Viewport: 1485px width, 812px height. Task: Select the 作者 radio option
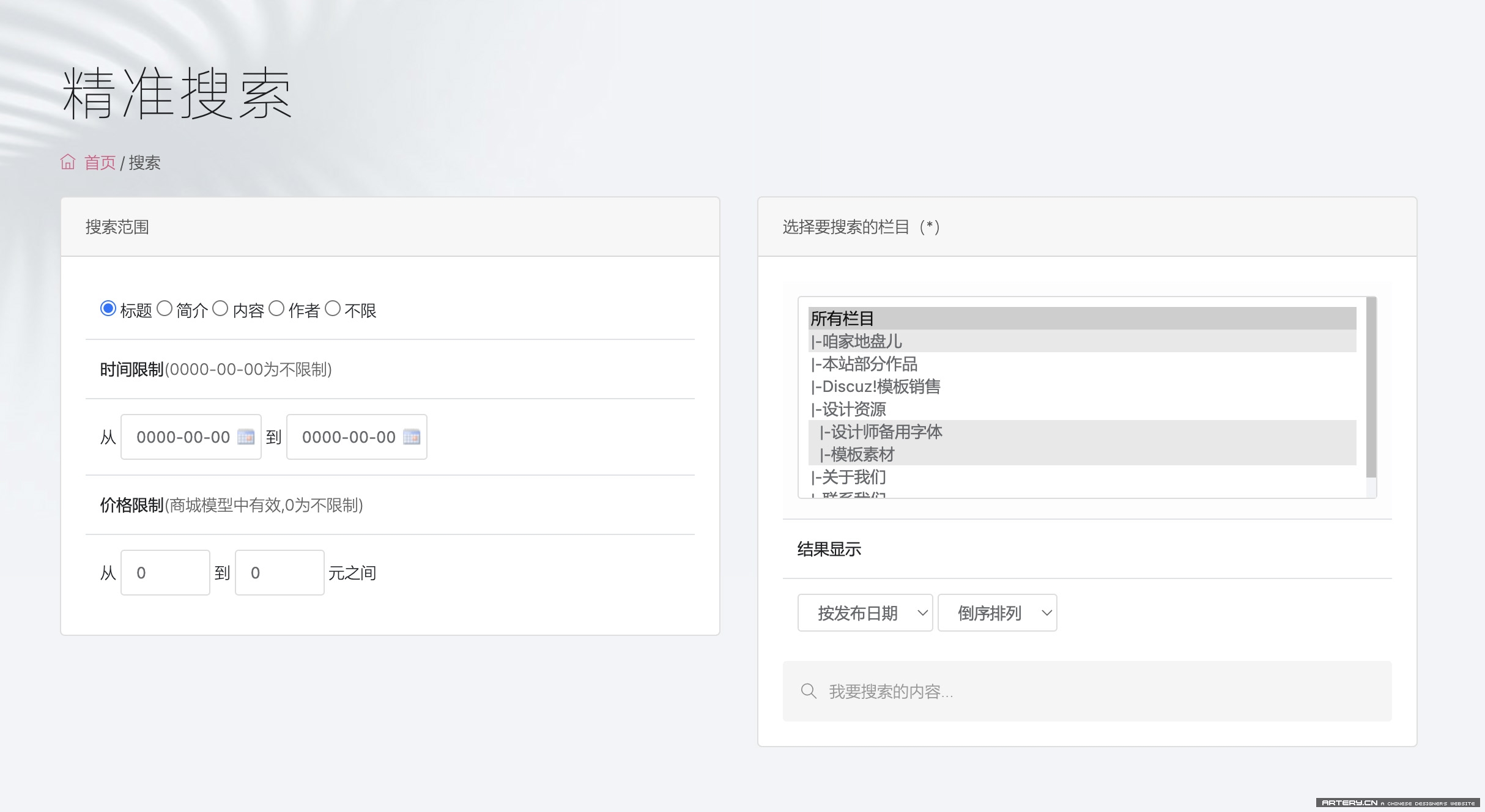pyautogui.click(x=276, y=309)
